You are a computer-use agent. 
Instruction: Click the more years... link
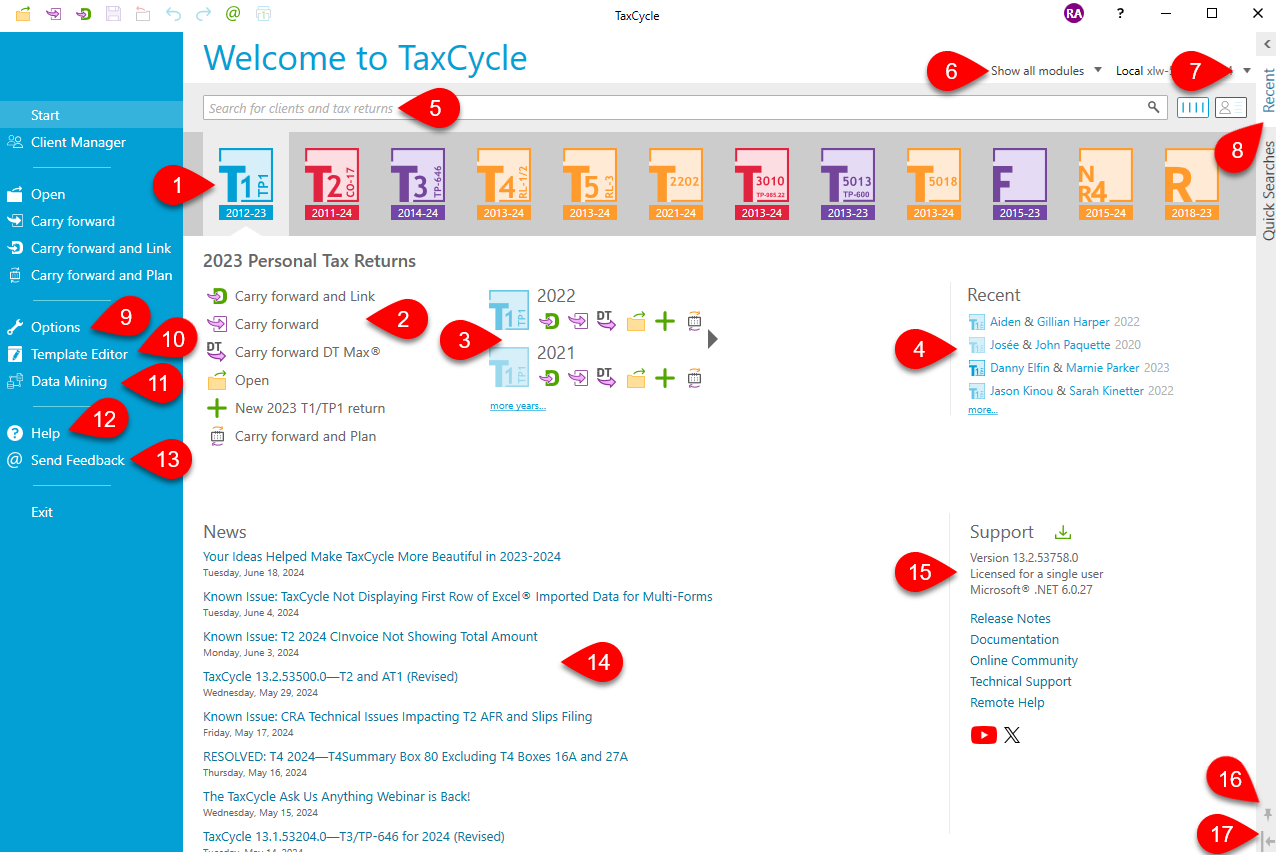(x=518, y=406)
